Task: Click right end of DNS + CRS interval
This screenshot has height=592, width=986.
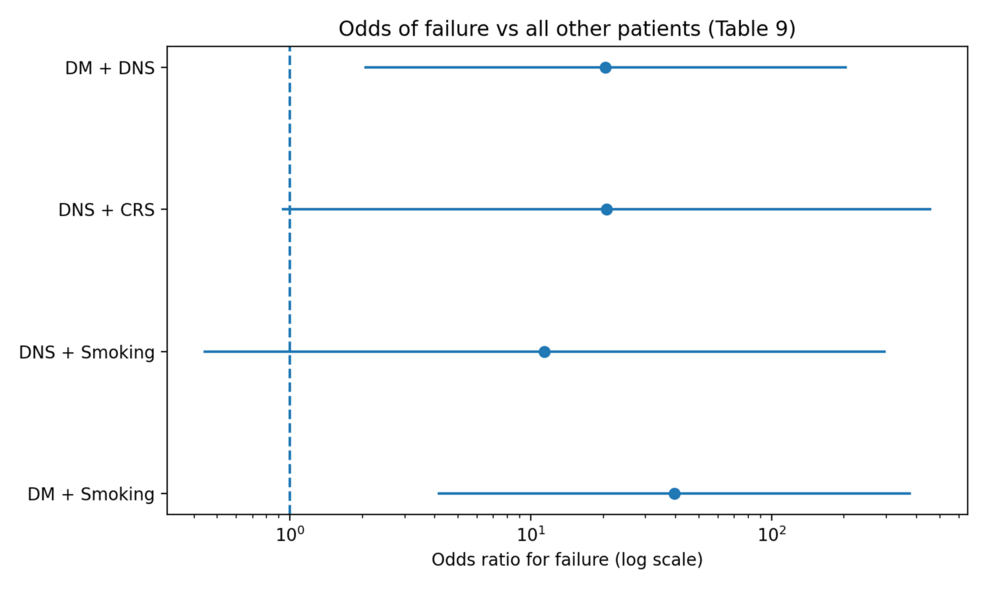Action: [x=930, y=210]
